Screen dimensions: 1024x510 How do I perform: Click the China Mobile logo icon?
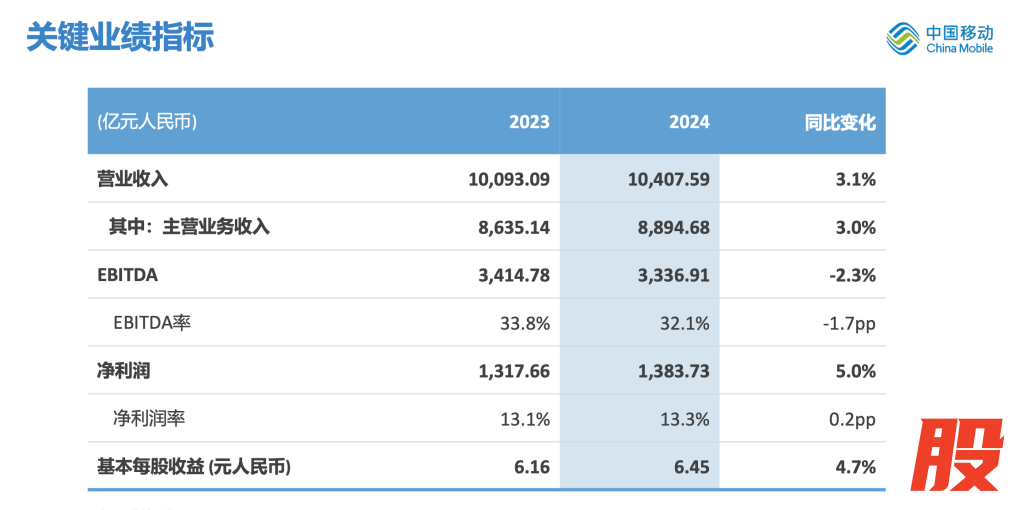click(x=902, y=39)
